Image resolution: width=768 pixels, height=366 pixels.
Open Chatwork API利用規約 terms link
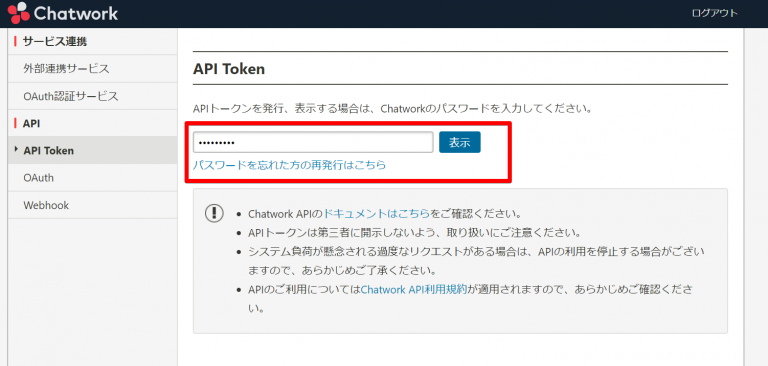click(413, 290)
